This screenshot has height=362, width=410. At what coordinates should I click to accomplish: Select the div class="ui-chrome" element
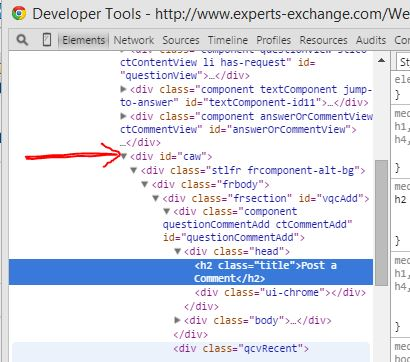coord(280,293)
